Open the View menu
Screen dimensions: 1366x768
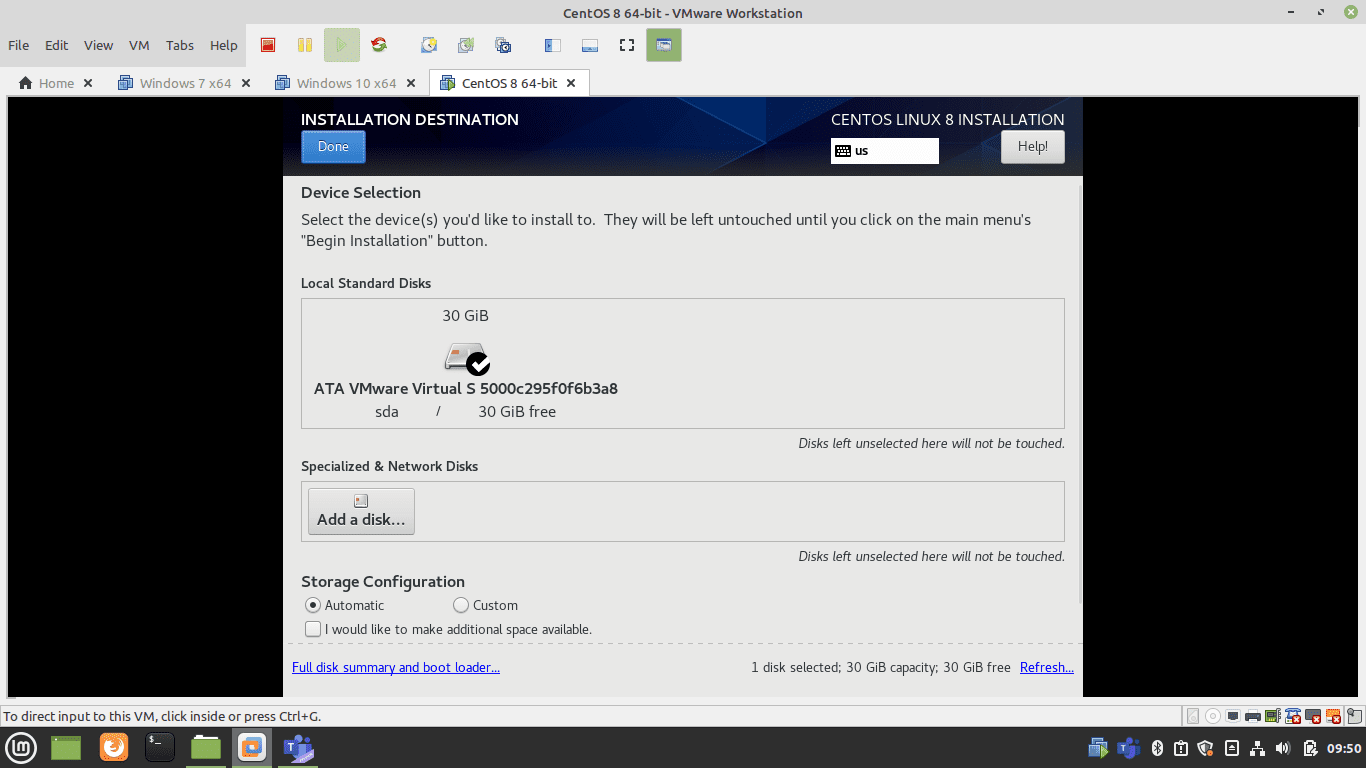[x=98, y=45]
